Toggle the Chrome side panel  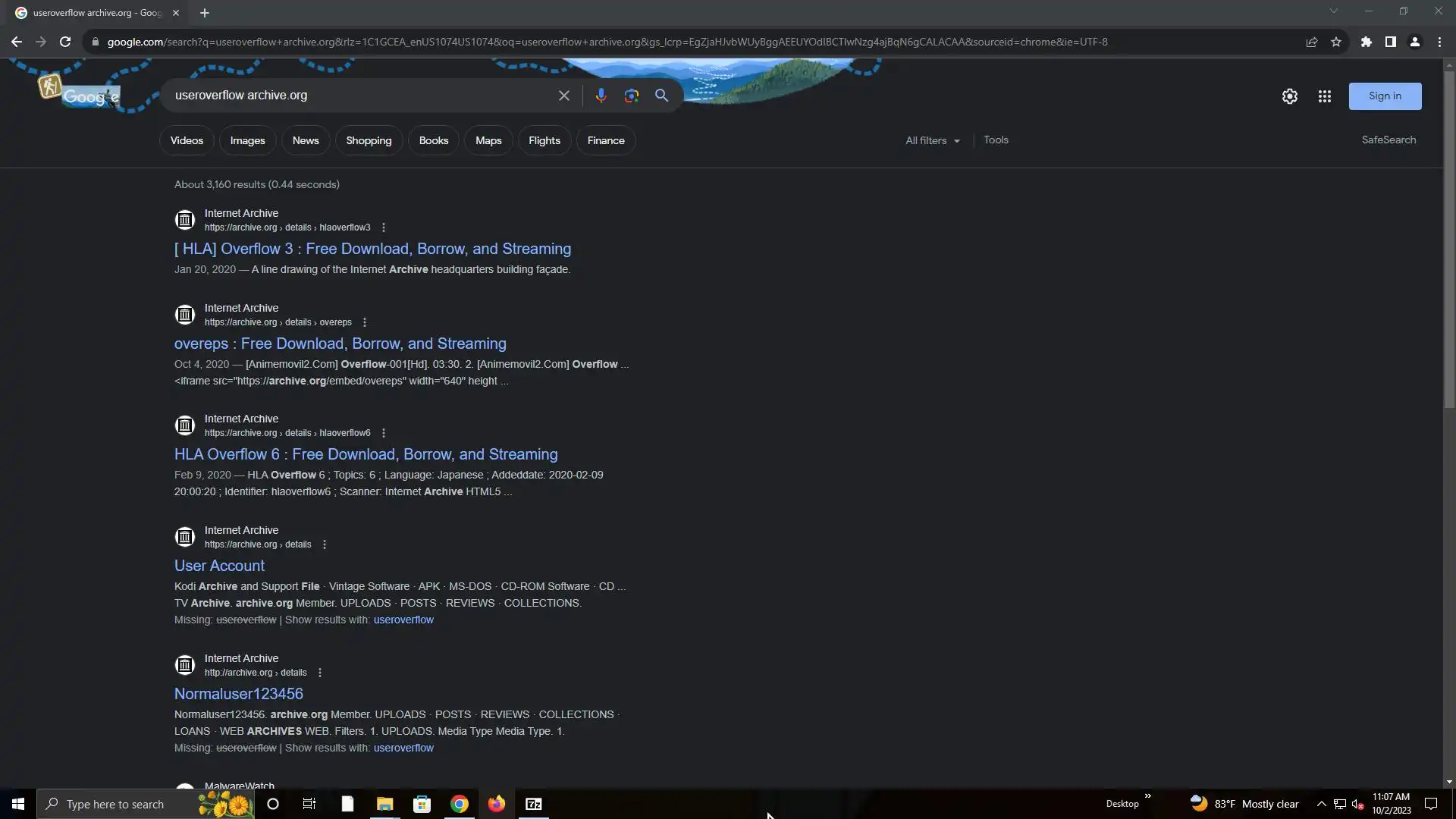pos(1390,42)
